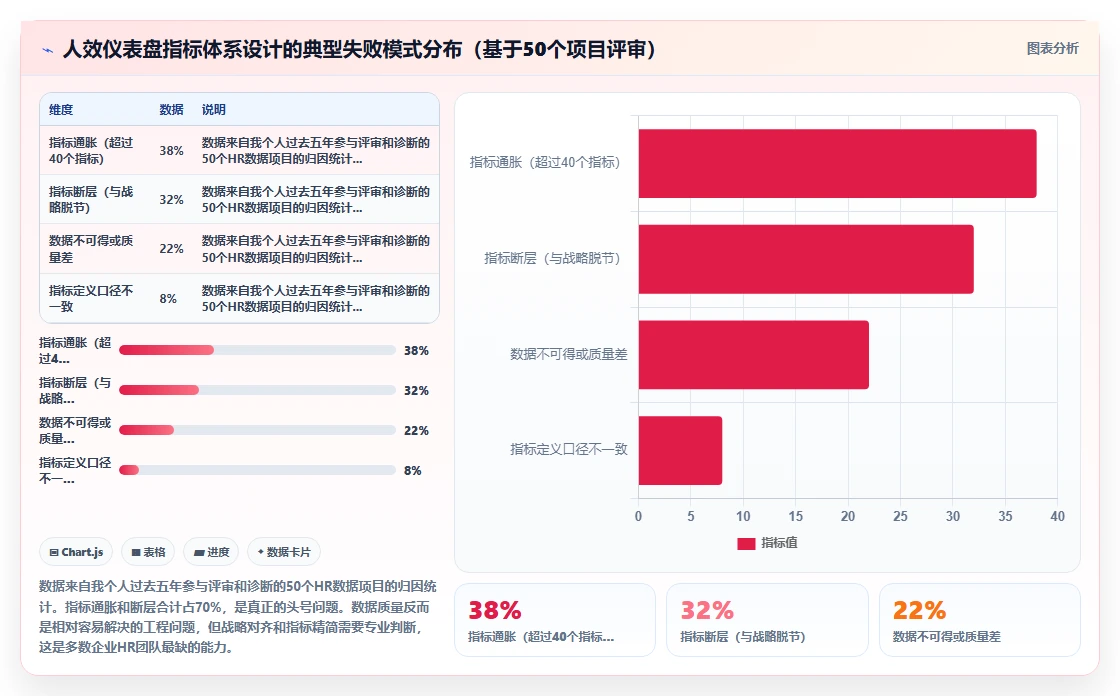Click the 数据不可得或质量差 bar in chart
Viewport: 1120px width, 696px height.
[x=754, y=354]
